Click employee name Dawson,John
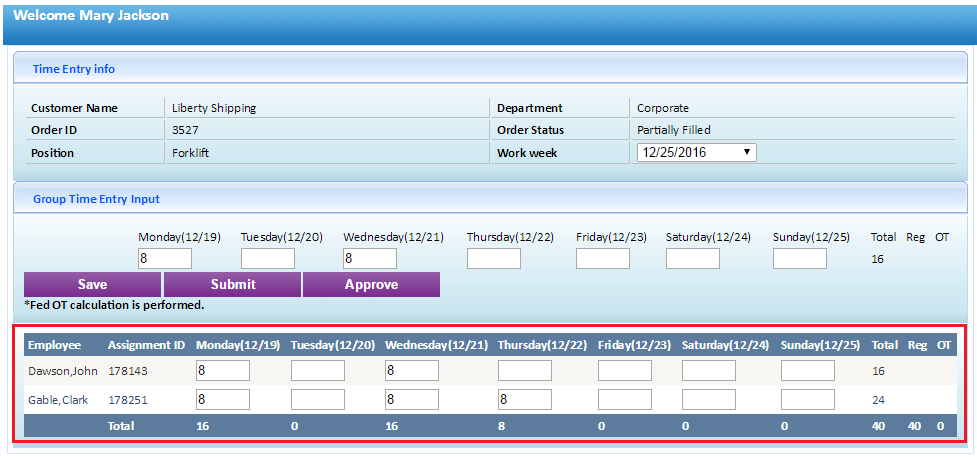The height and width of the screenshot is (457, 977). click(x=63, y=371)
